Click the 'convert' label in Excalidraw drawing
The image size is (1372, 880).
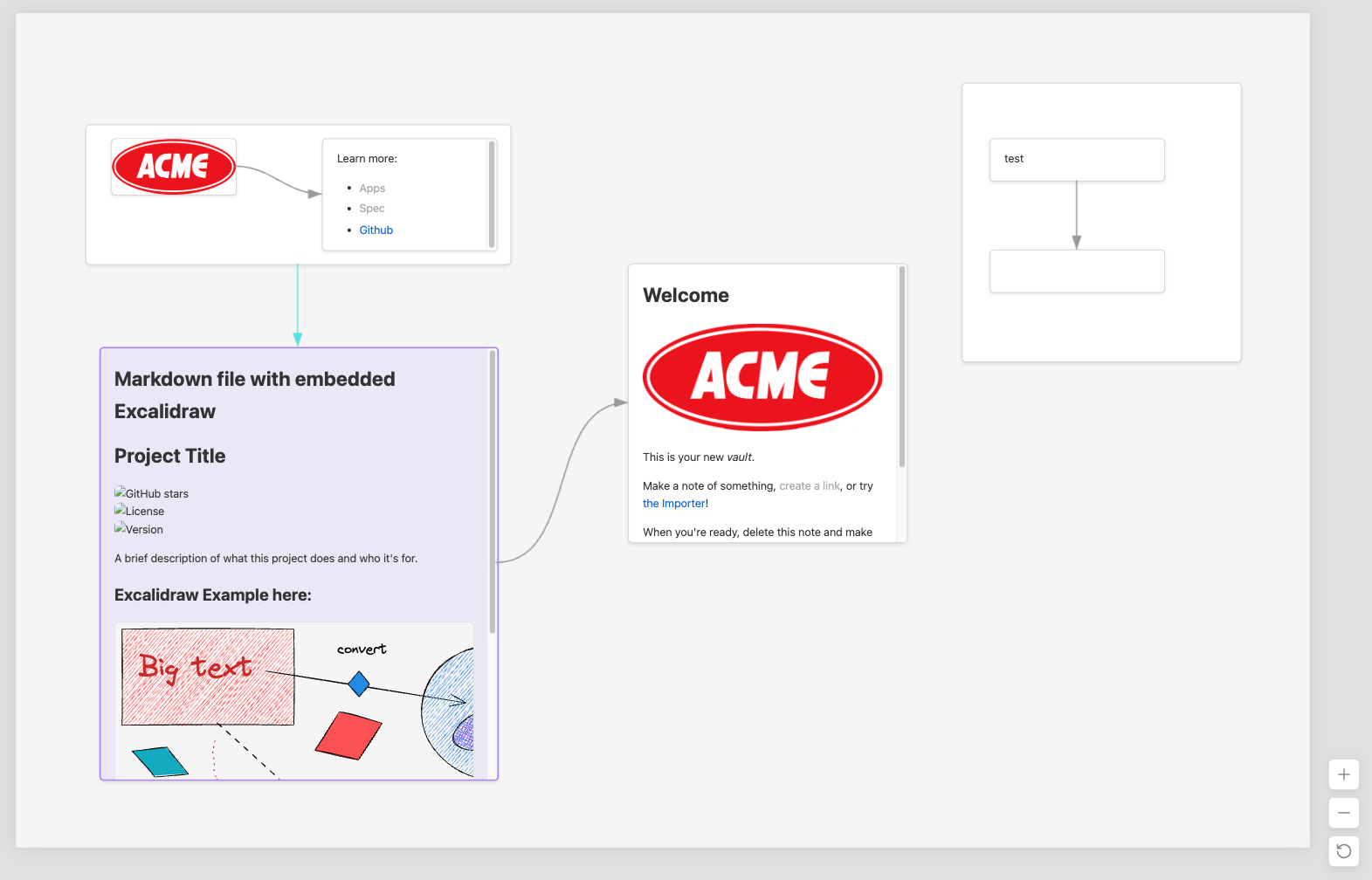click(x=362, y=650)
